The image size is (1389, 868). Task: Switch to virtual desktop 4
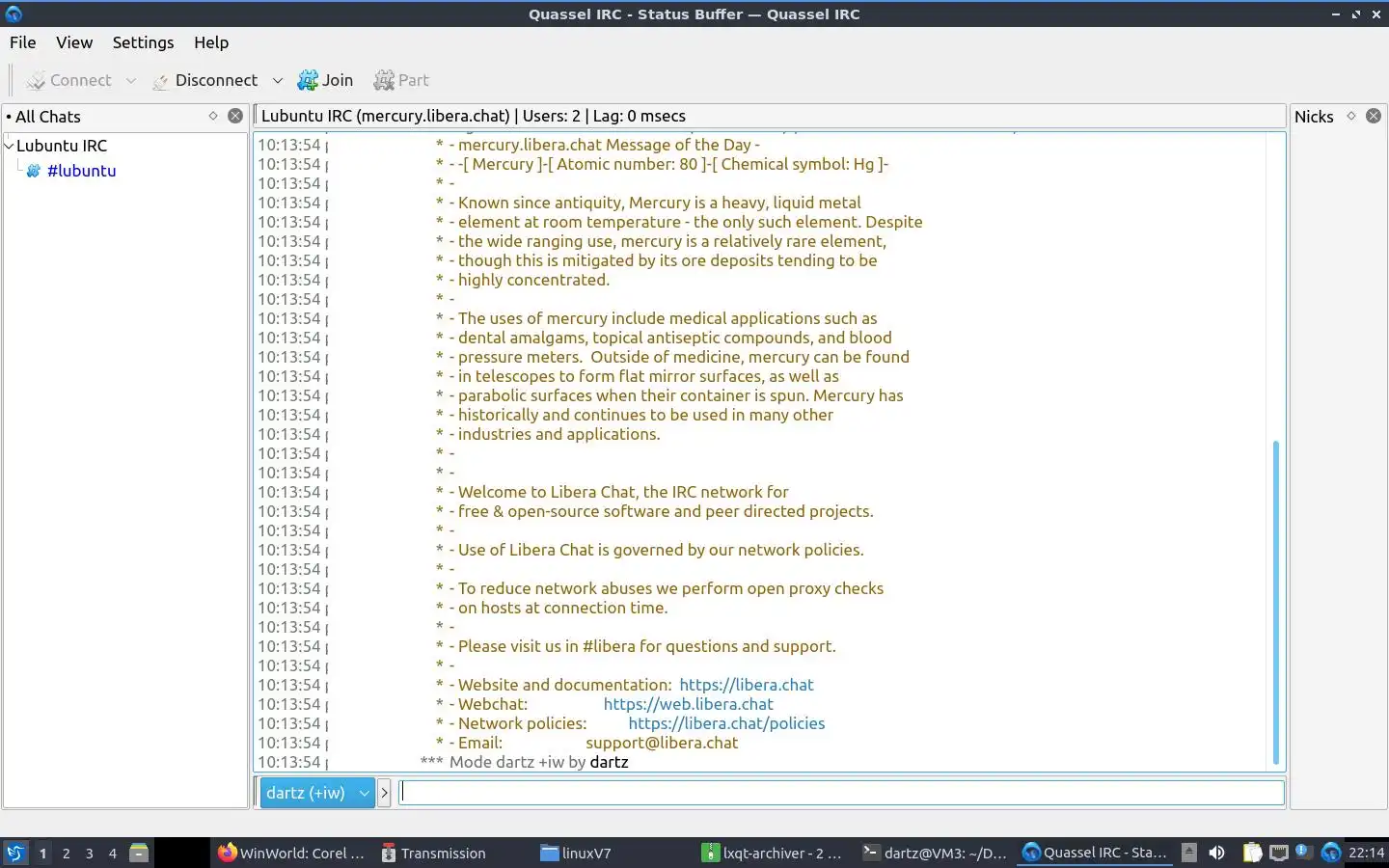coord(112,854)
